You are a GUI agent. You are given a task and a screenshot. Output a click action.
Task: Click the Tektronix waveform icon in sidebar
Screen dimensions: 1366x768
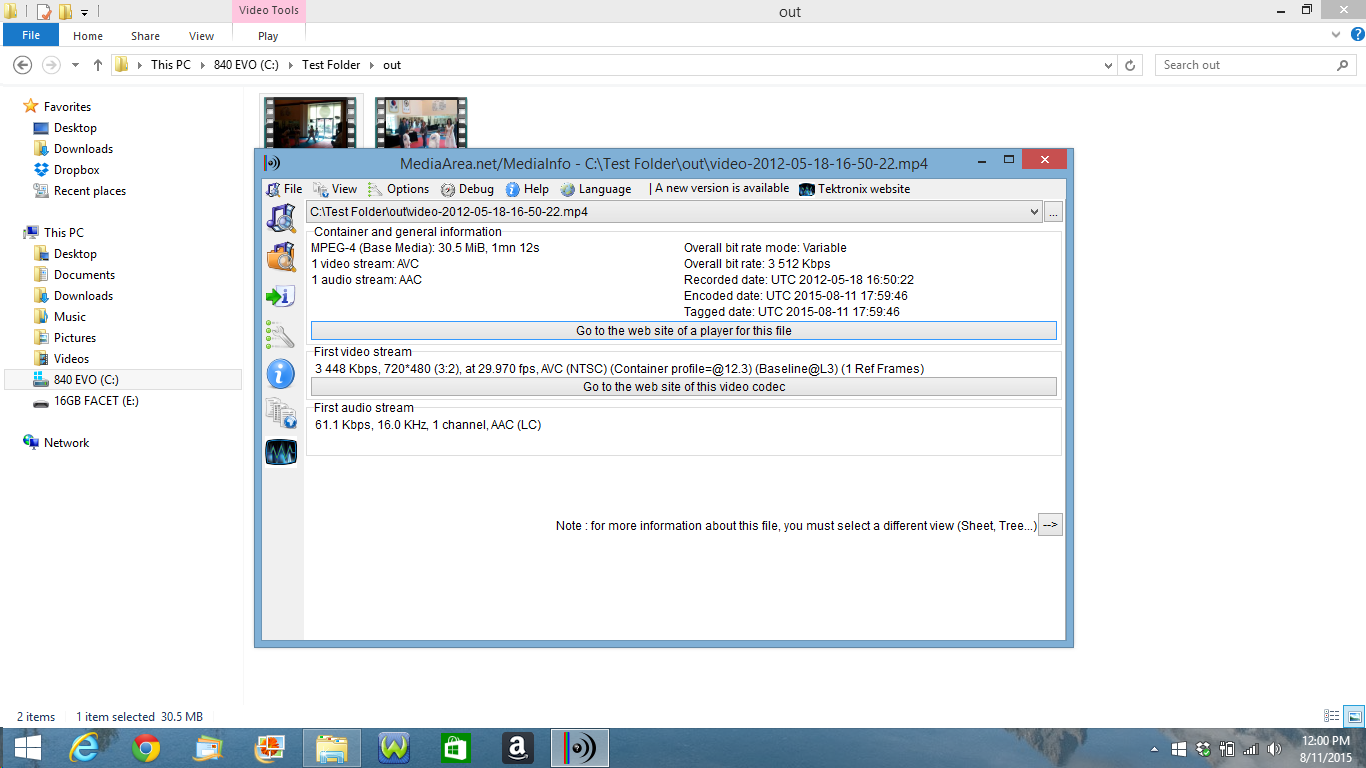(x=281, y=452)
